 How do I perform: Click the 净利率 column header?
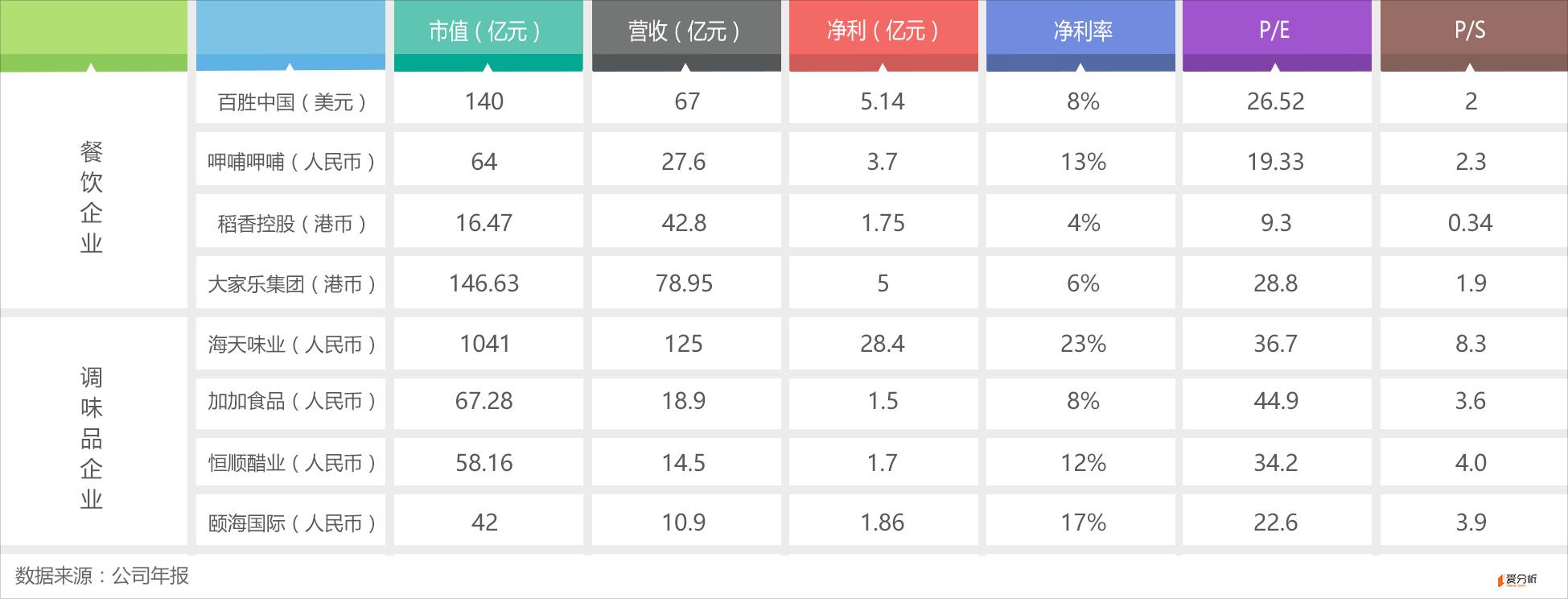(x=1081, y=32)
